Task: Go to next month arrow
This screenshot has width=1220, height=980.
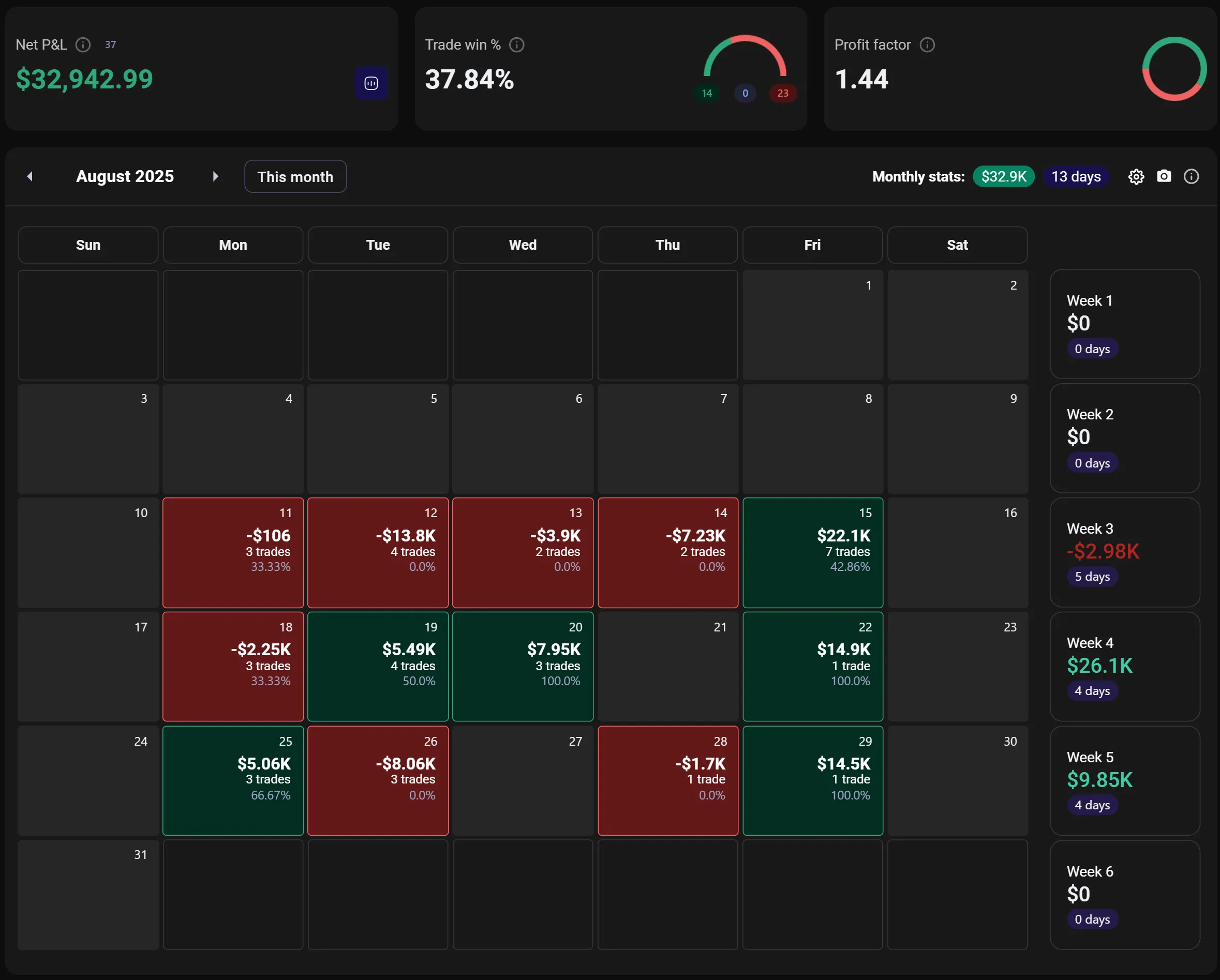Action: coord(216,176)
